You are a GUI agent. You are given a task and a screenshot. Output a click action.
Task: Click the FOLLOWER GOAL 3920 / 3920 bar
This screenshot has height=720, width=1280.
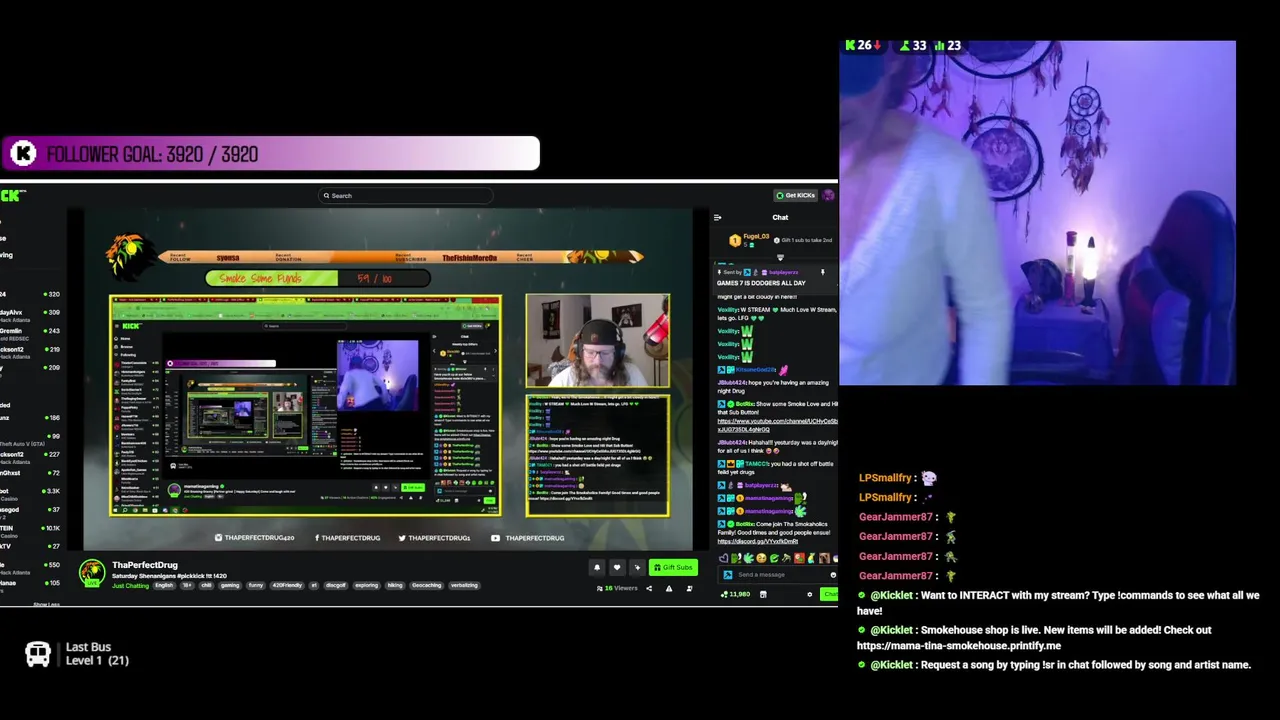point(270,154)
